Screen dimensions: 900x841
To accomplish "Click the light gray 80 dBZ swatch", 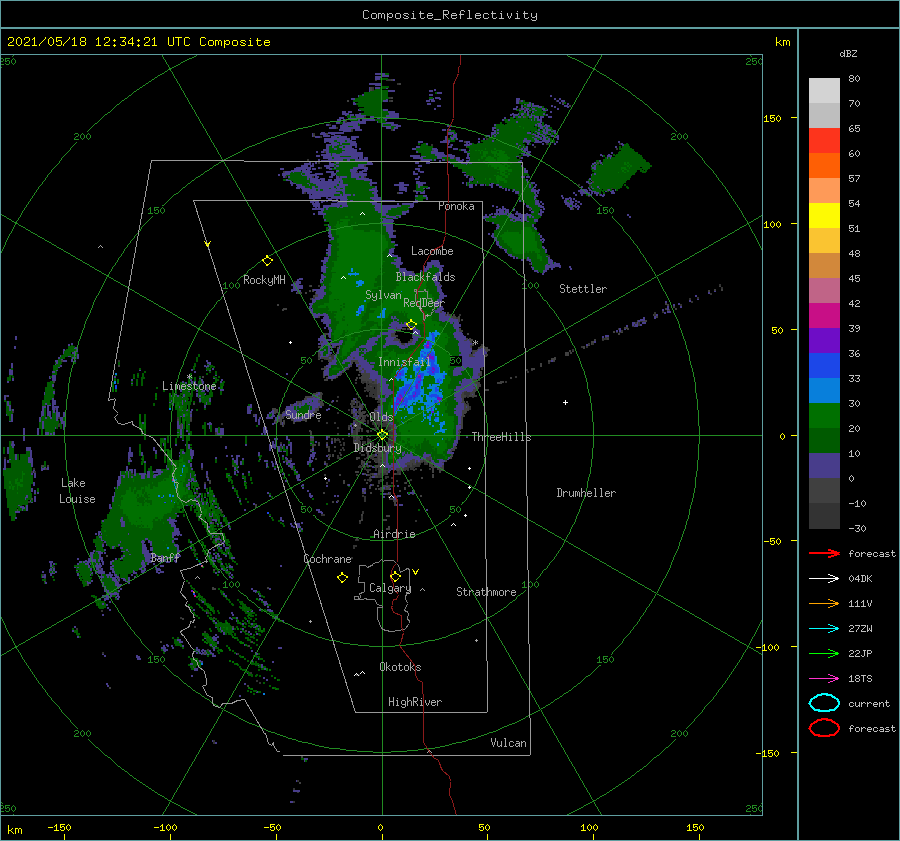I will tap(824, 91).
